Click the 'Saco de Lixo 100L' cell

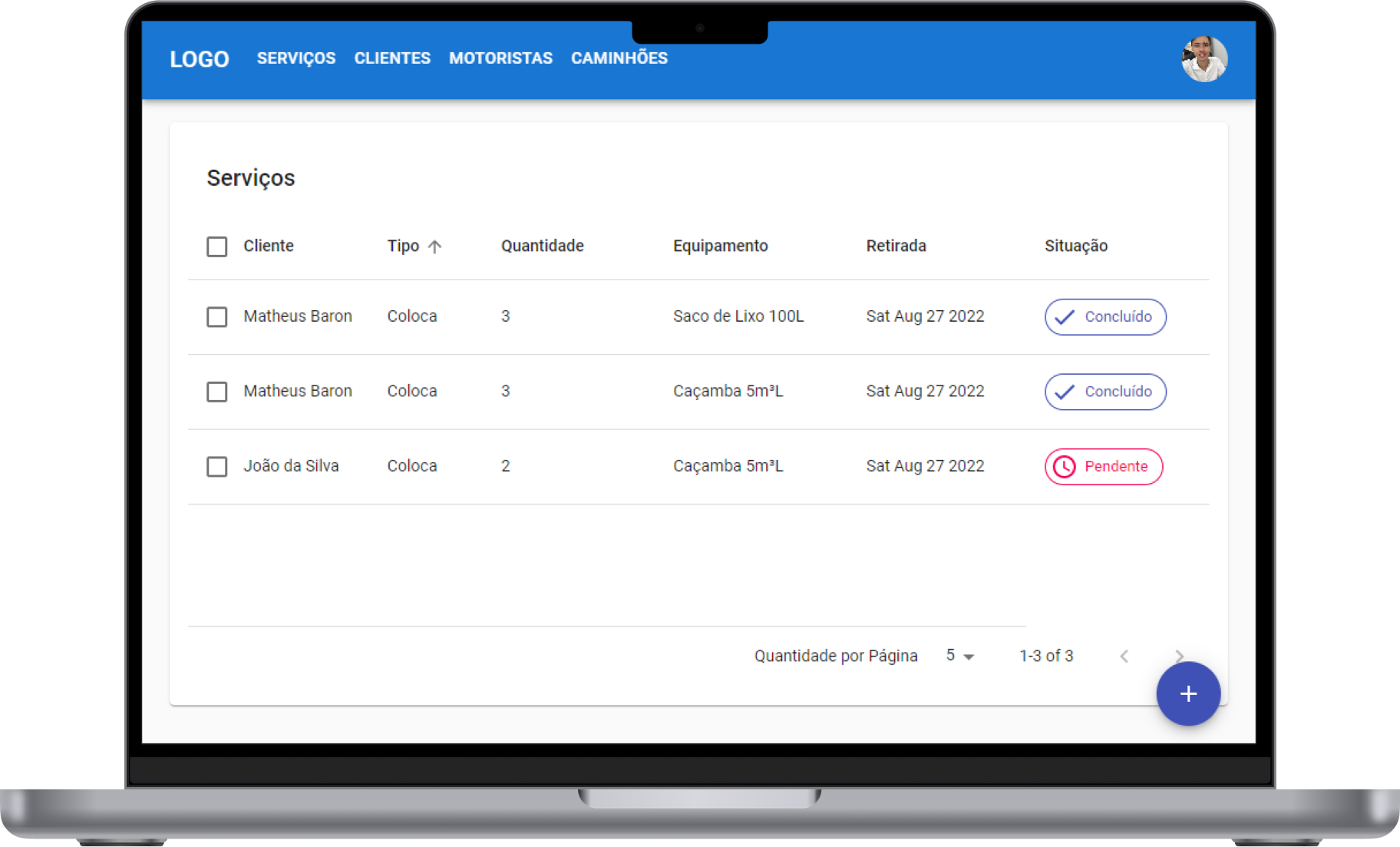coord(738,316)
